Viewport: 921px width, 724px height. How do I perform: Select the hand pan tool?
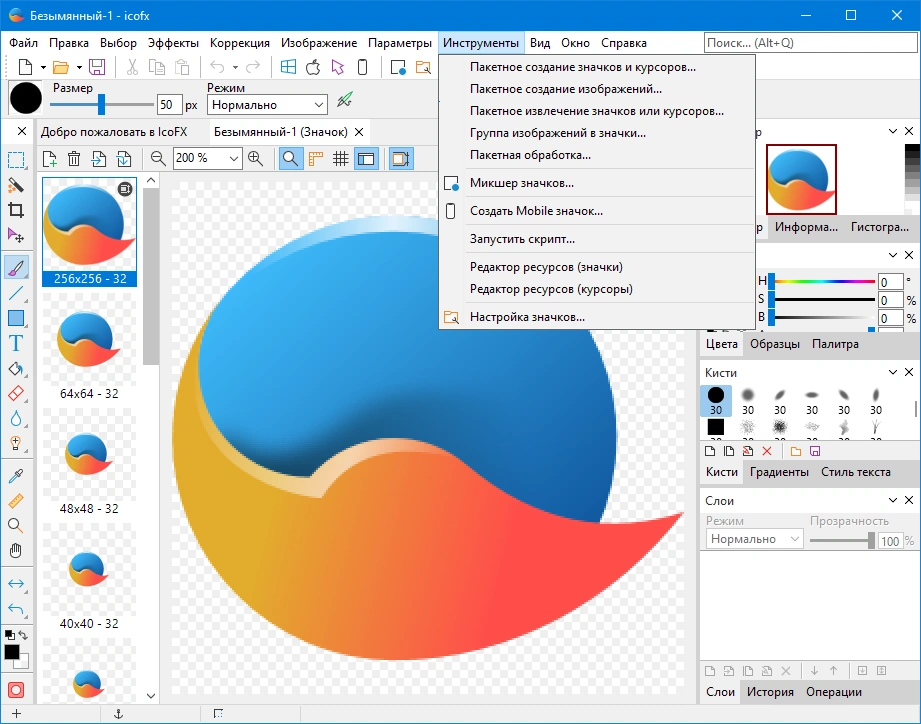click(x=16, y=551)
